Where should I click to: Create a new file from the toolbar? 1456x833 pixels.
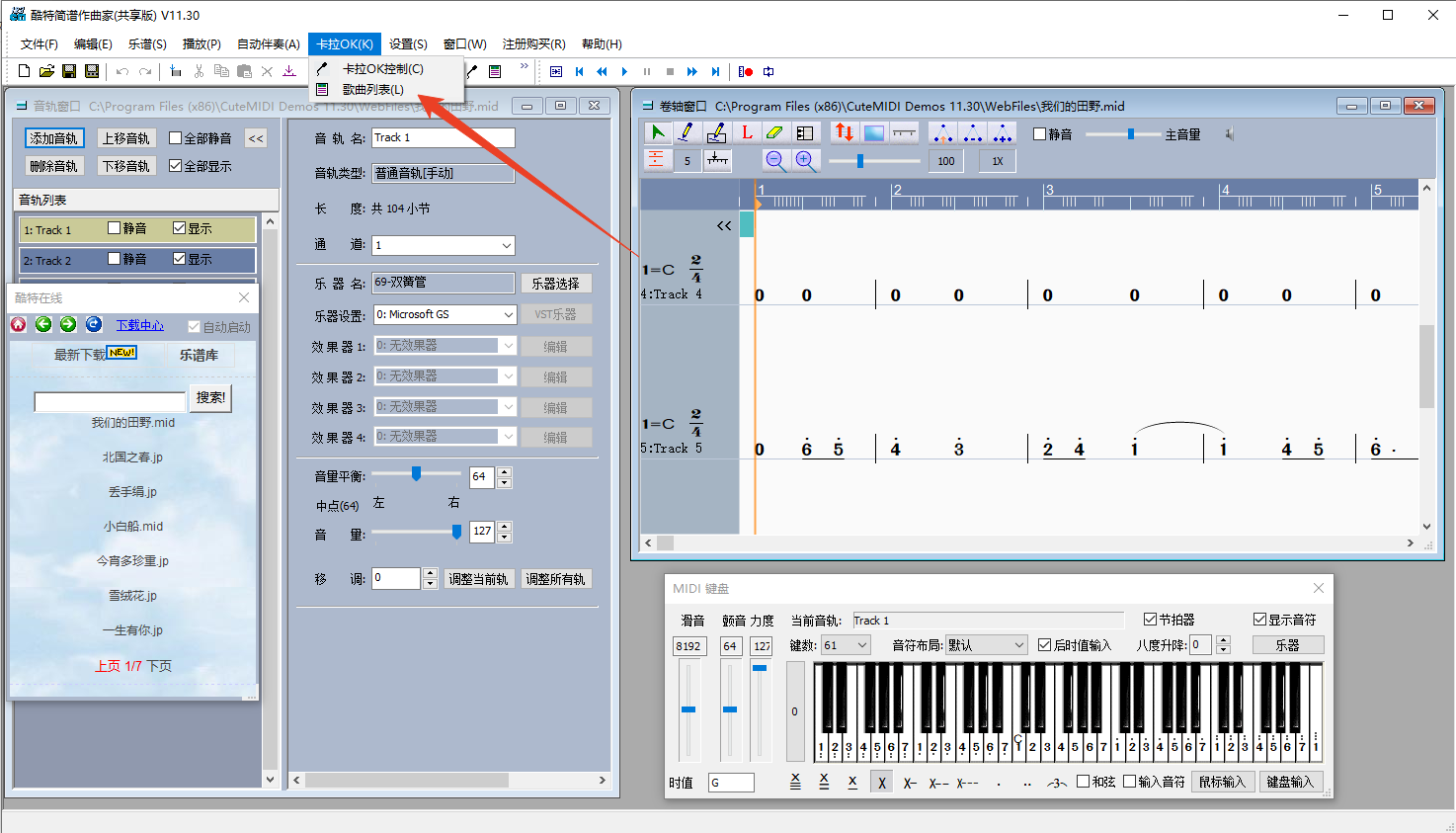25,71
